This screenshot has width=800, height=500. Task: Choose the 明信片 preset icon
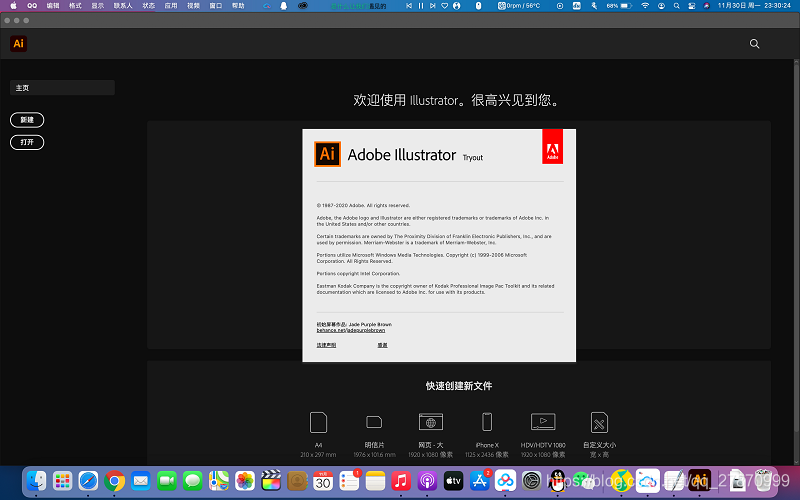pos(374,422)
